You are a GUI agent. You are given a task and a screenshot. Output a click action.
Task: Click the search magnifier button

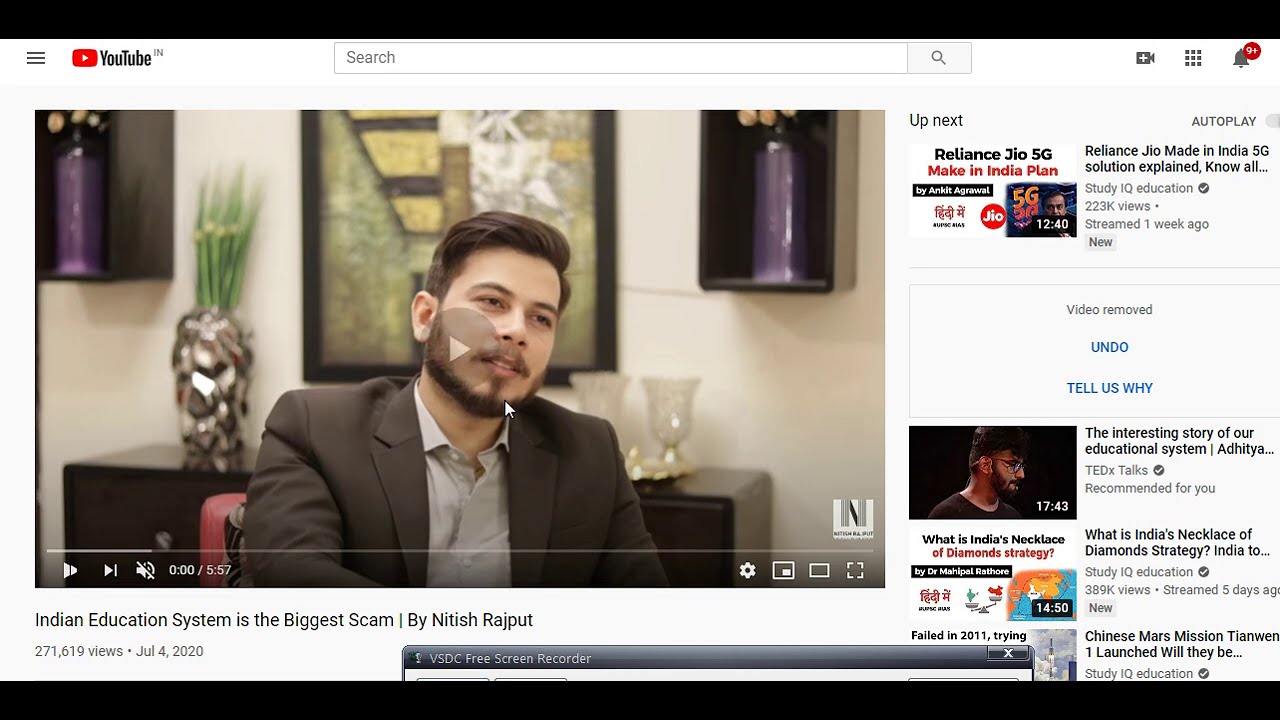tap(939, 58)
